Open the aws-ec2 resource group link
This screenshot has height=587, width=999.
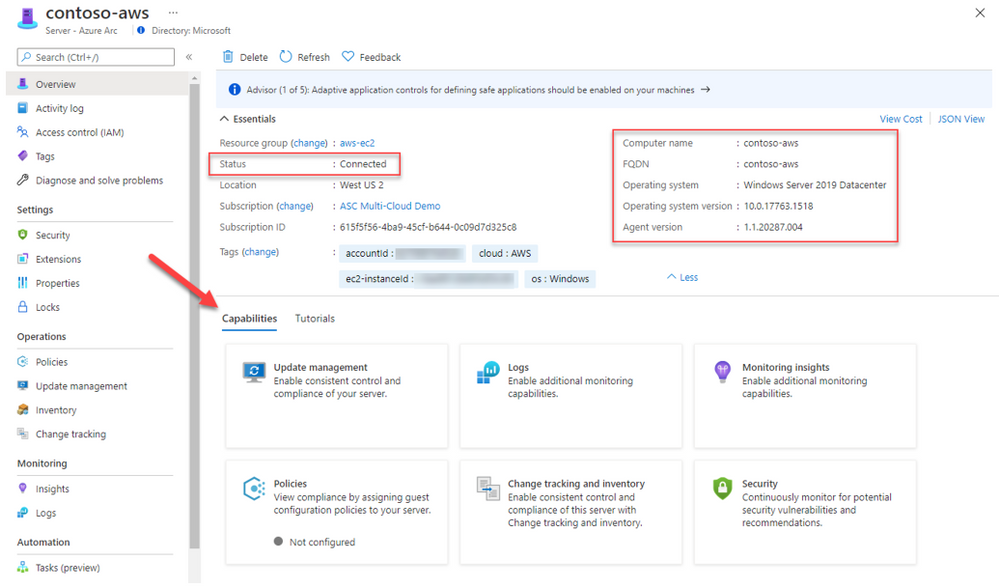pos(357,143)
